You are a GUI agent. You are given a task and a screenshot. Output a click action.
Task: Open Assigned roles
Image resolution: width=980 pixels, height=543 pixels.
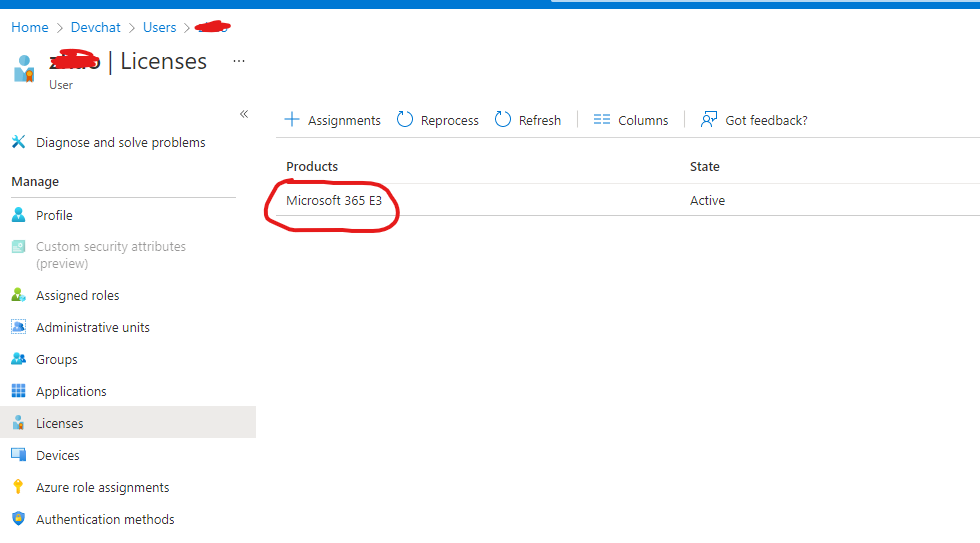tap(78, 296)
